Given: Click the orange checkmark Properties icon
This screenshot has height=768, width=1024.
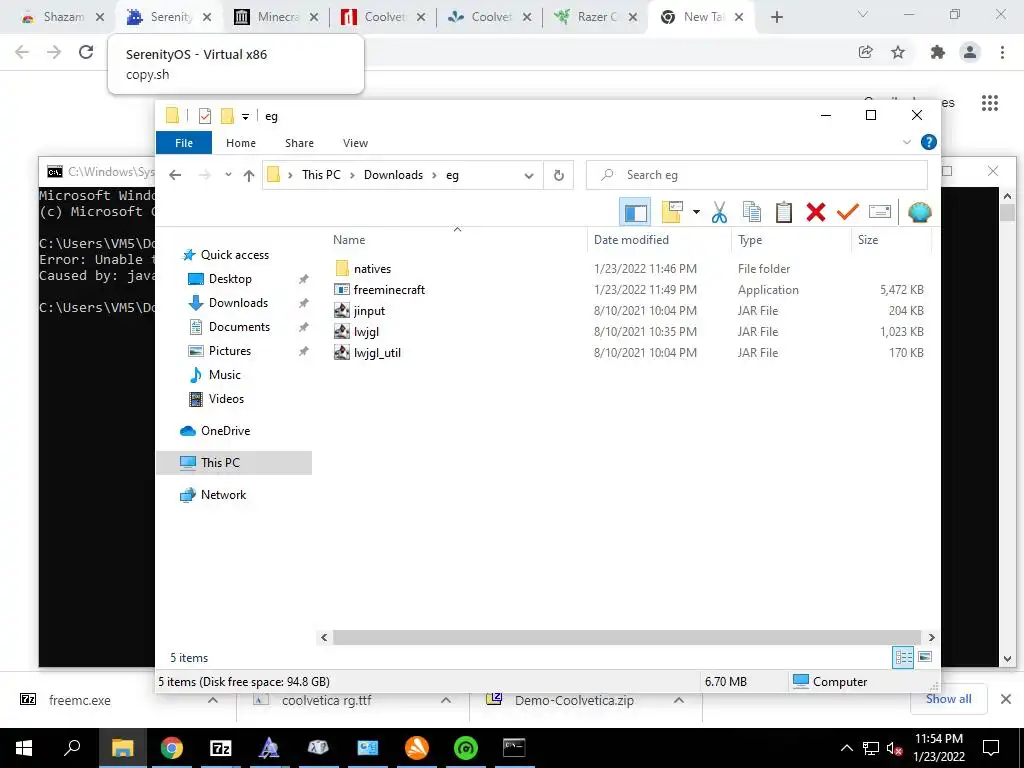Looking at the screenshot, I should pos(848,212).
